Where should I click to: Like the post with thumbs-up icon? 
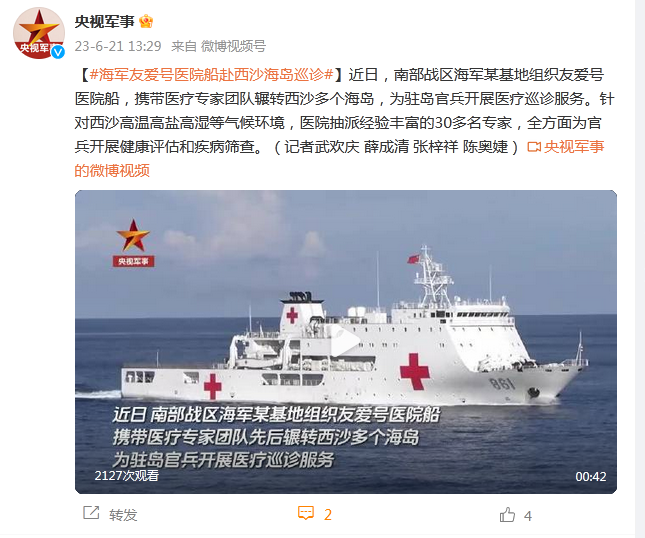pos(507,515)
